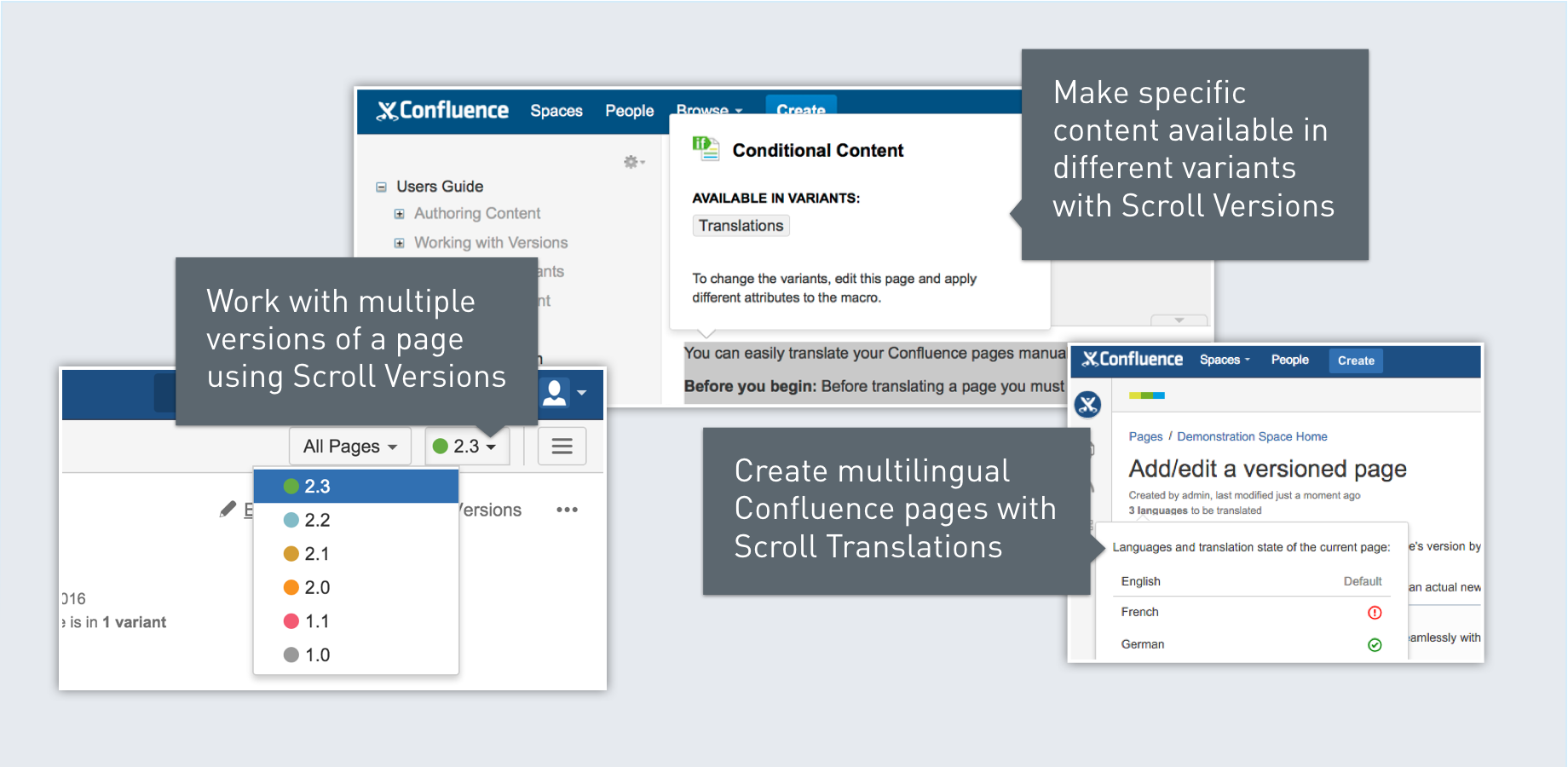
Task: Expand the Authoring Content tree node
Action: click(x=399, y=214)
